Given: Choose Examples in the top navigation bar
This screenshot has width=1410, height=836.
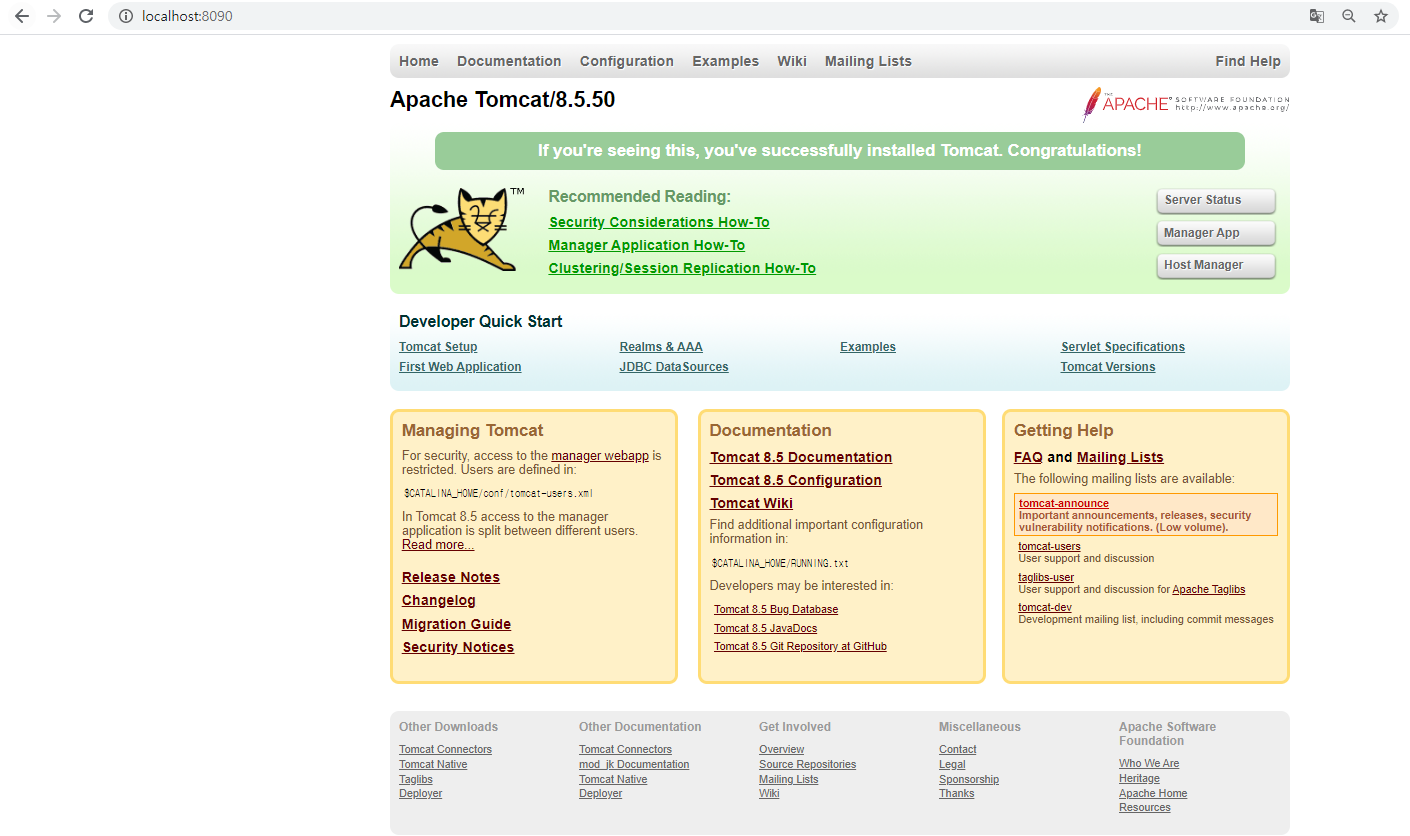Looking at the screenshot, I should [725, 61].
